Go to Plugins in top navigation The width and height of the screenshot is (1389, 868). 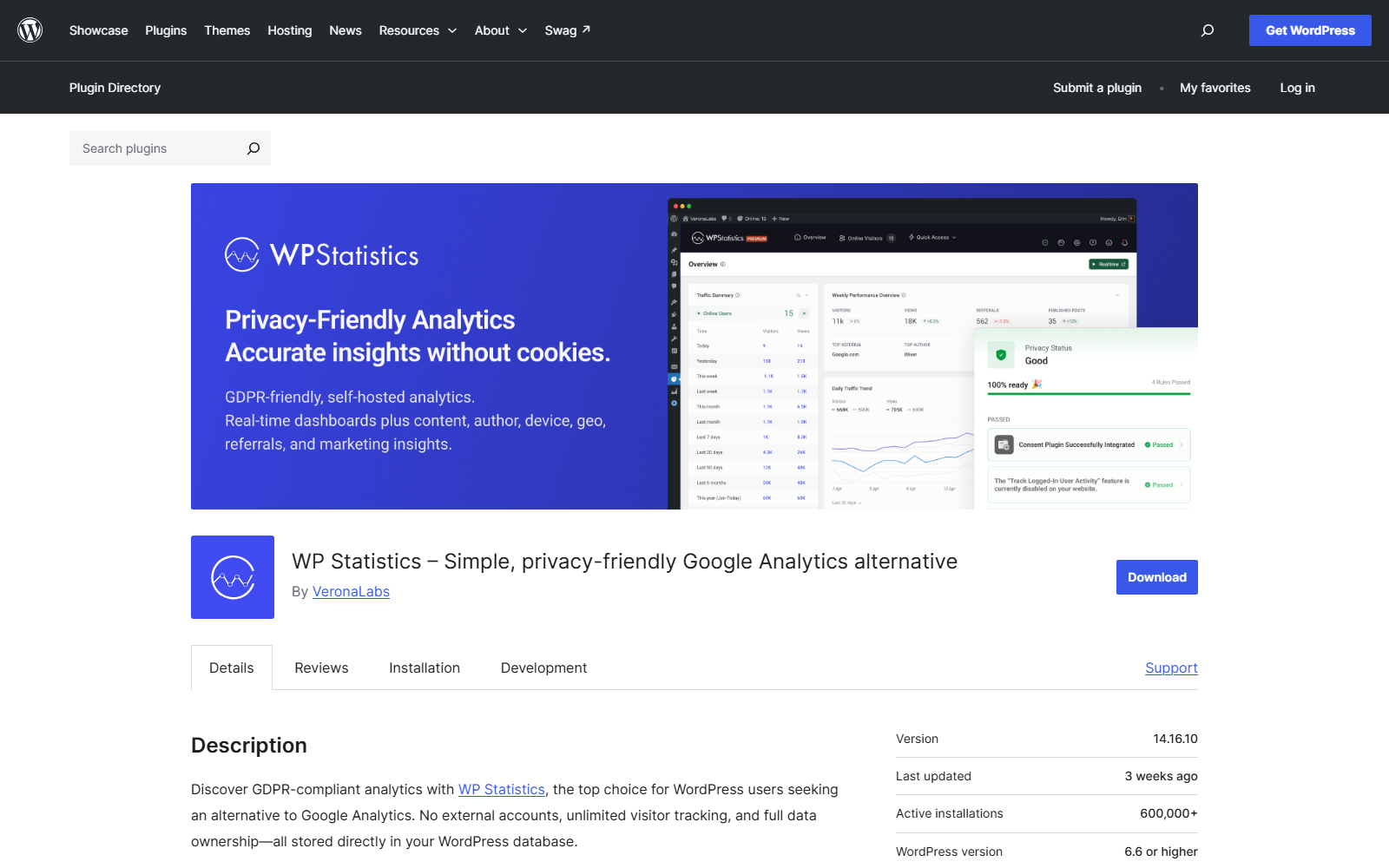[166, 30]
